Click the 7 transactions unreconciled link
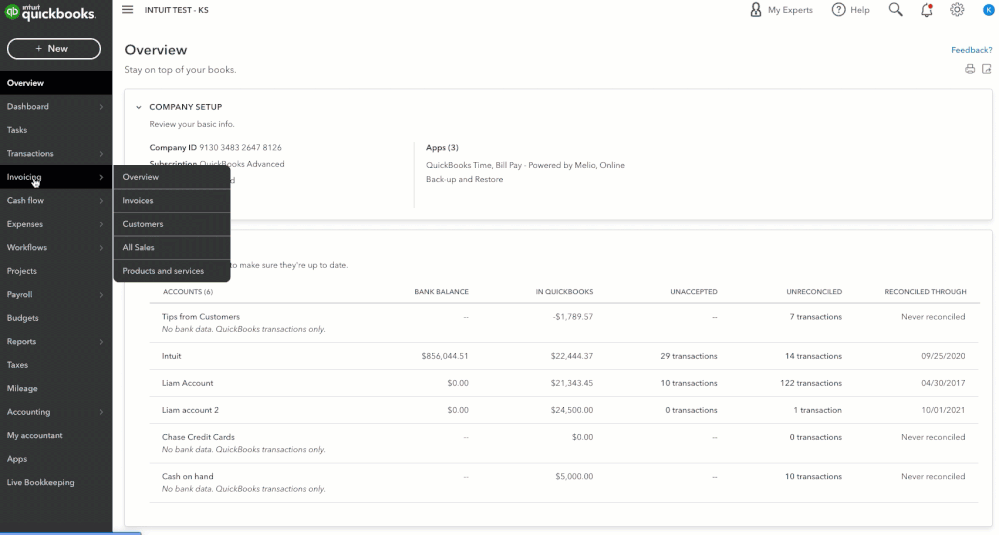The width and height of the screenshot is (999, 535). click(x=816, y=317)
